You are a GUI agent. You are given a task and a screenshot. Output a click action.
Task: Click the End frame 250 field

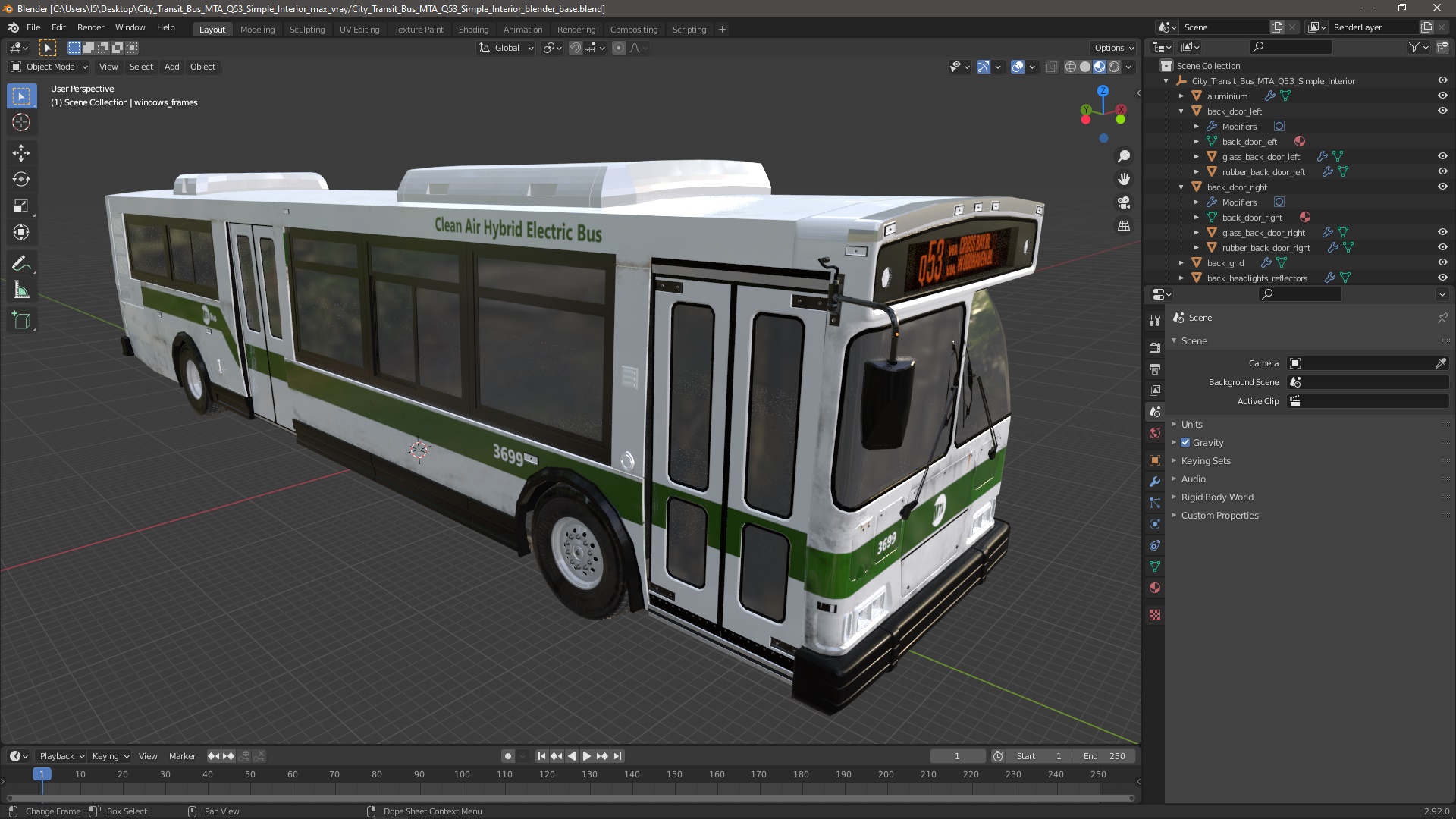pos(1106,756)
